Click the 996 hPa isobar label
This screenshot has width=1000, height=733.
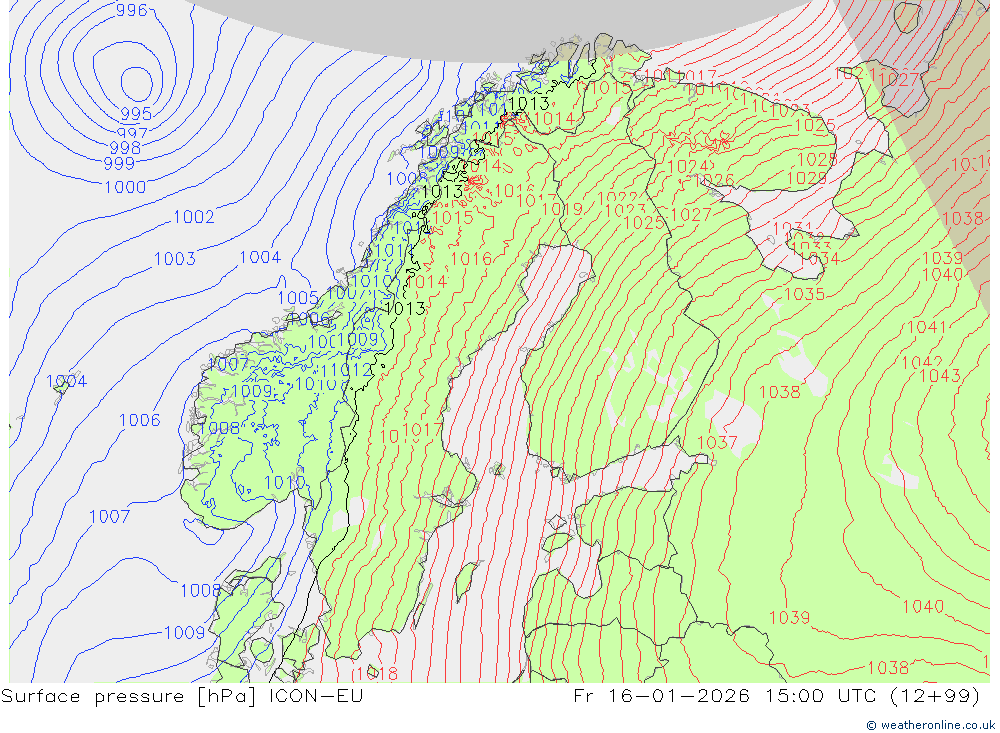pos(131,10)
